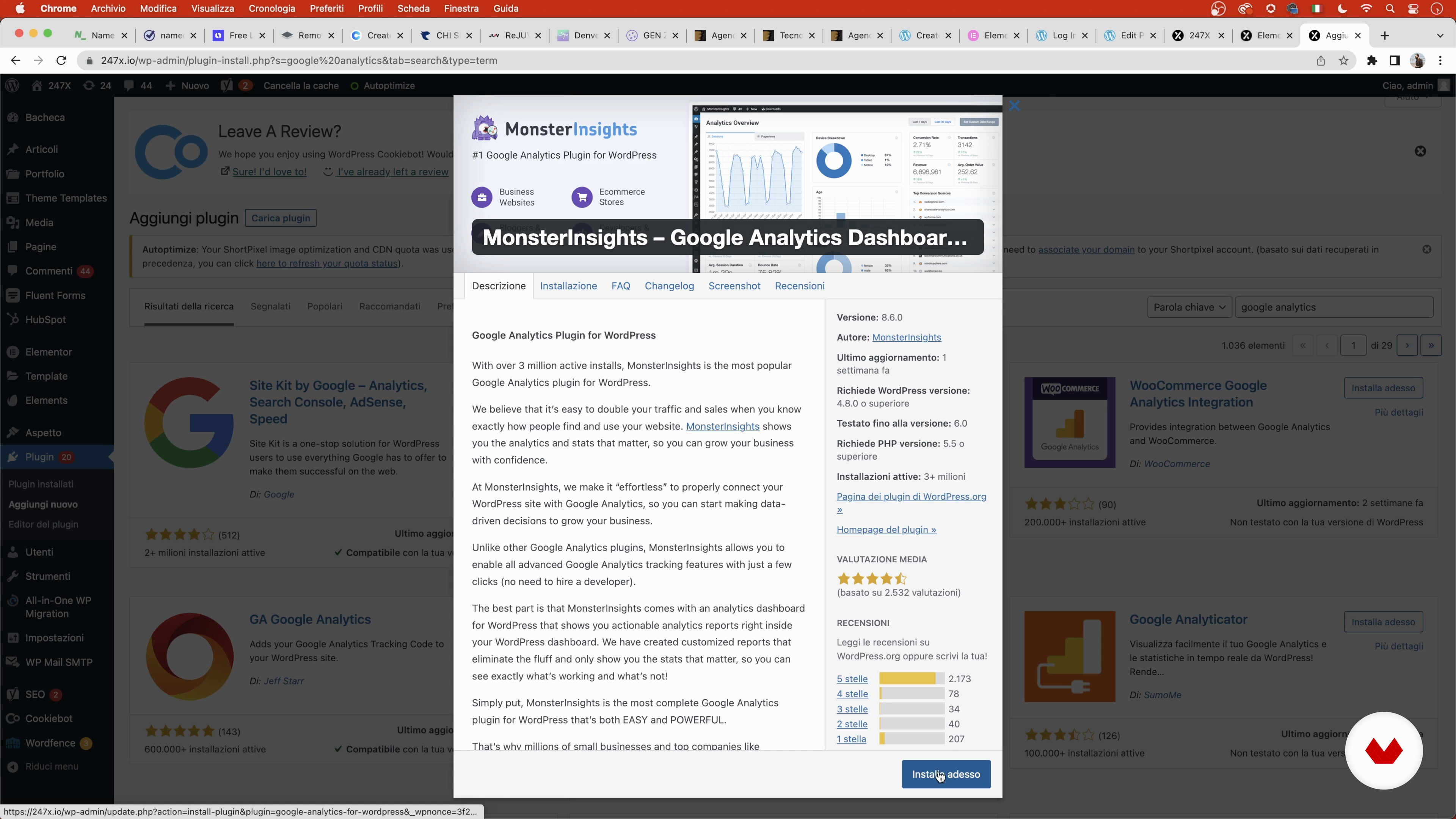The image size is (1456, 819).
Task: Dismiss the Cookiebot review notice
Action: (x=1420, y=151)
